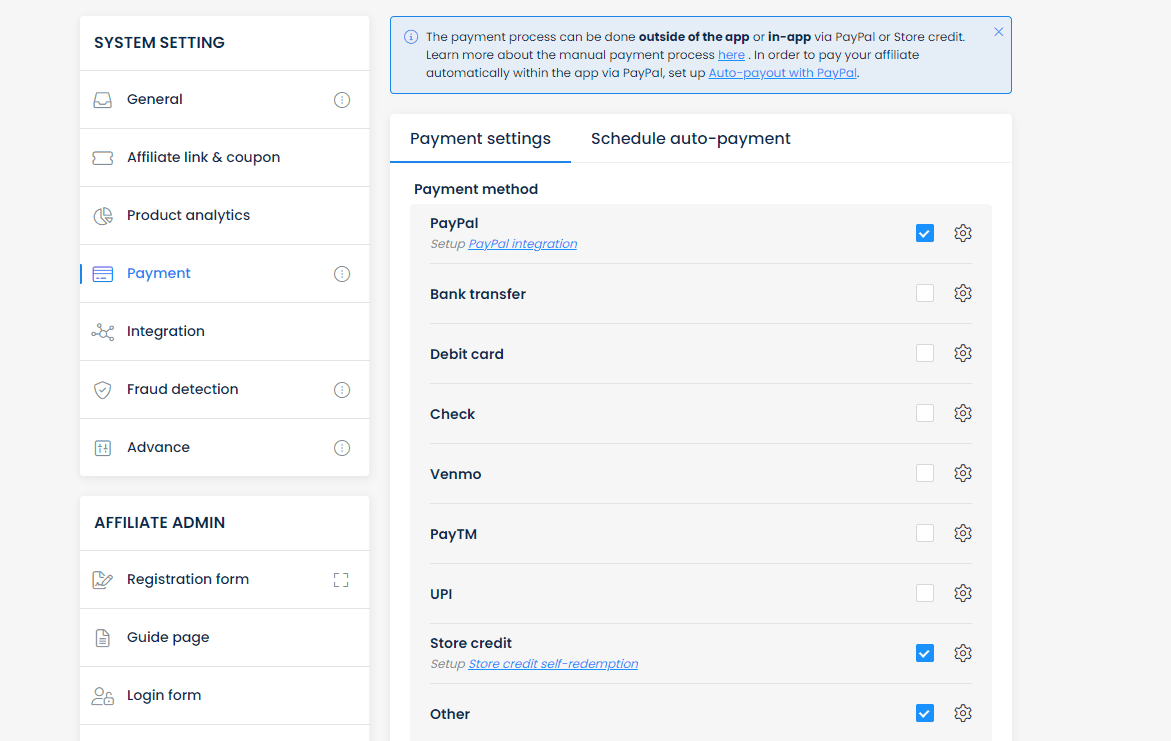Dismiss the payment info banner
Image resolution: width=1171 pixels, height=741 pixels.
click(998, 32)
